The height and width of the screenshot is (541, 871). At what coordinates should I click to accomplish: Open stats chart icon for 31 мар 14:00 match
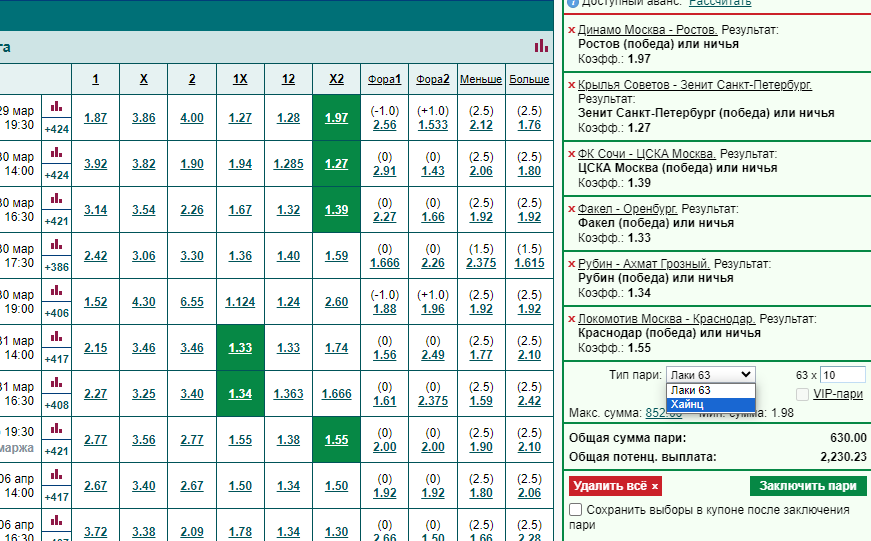point(57,337)
